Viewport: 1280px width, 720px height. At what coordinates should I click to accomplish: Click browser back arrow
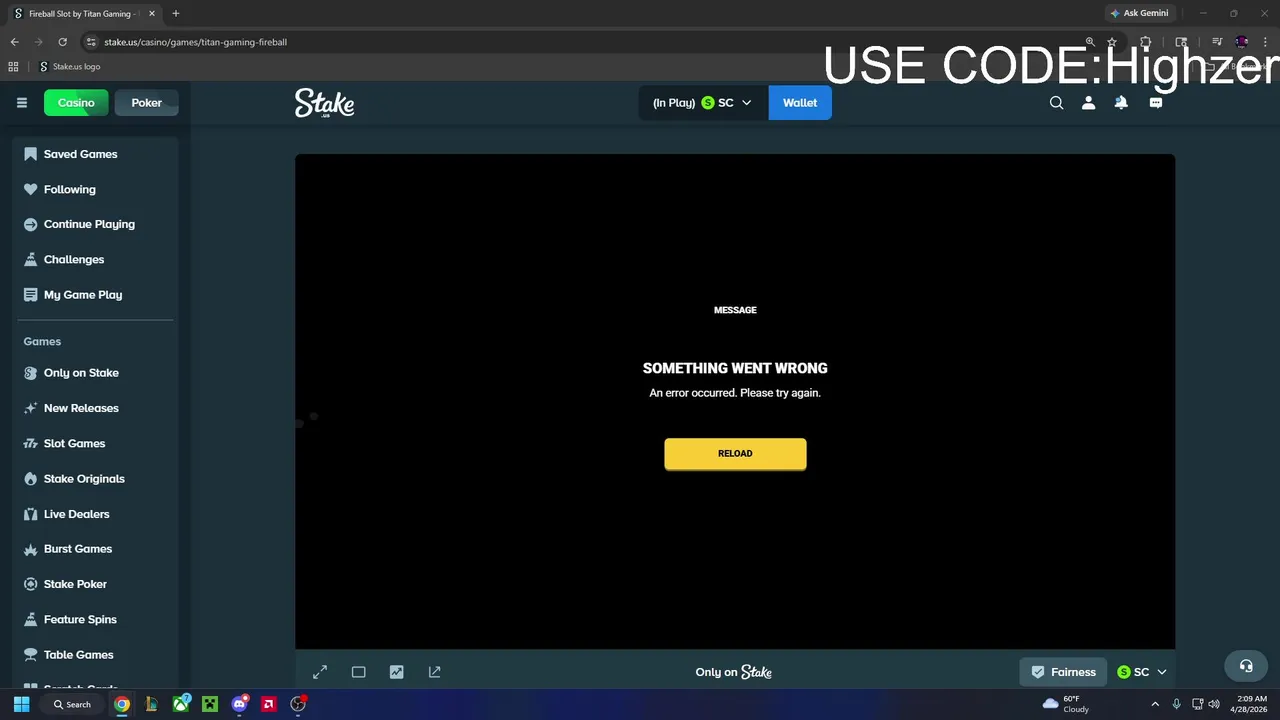[x=14, y=42]
